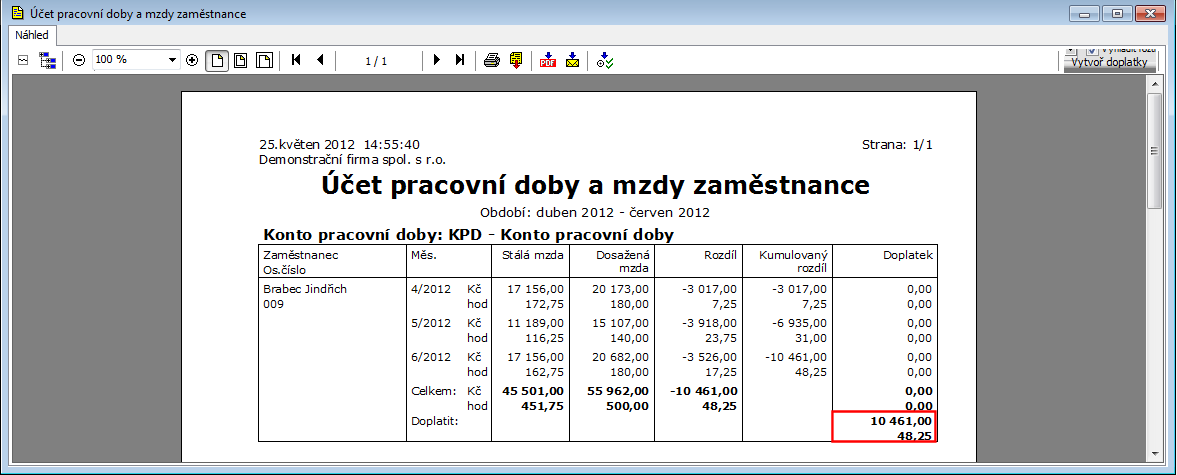Go to the previous page

click(x=320, y=61)
